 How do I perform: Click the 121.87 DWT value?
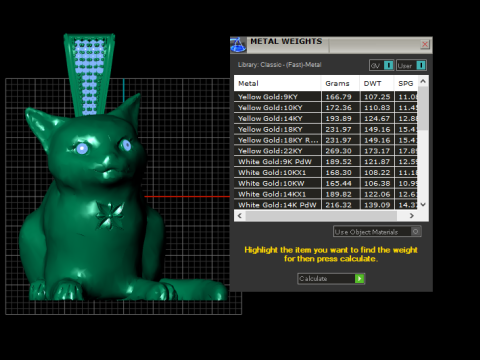click(377, 162)
